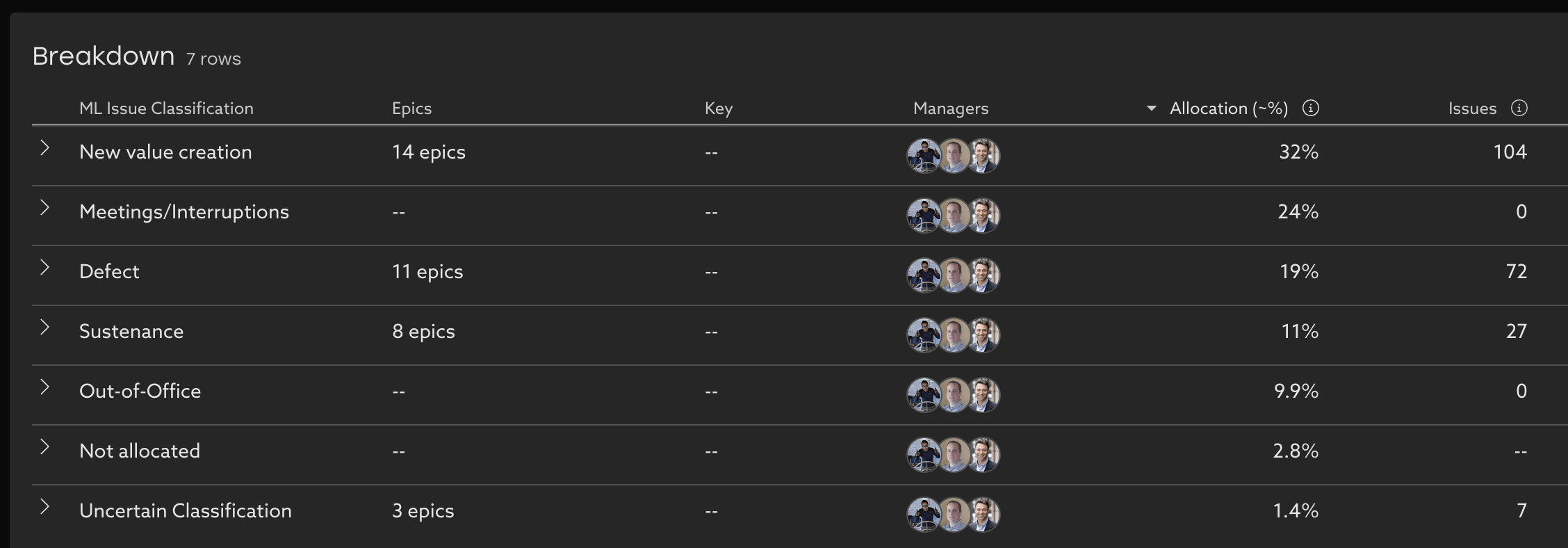
Task: Open the 11 epics link
Action: (x=427, y=272)
